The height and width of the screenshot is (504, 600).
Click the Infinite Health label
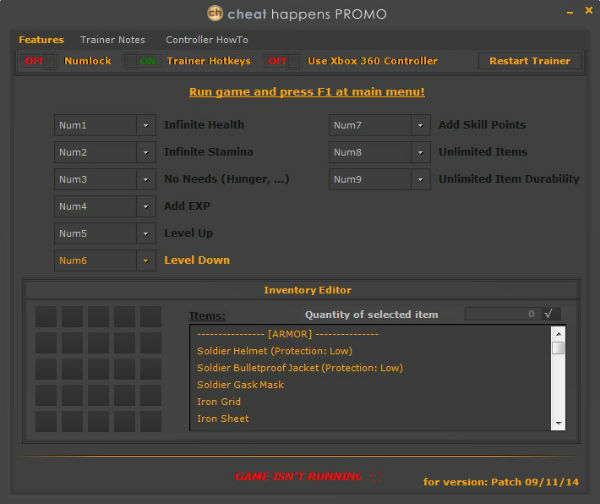204,125
